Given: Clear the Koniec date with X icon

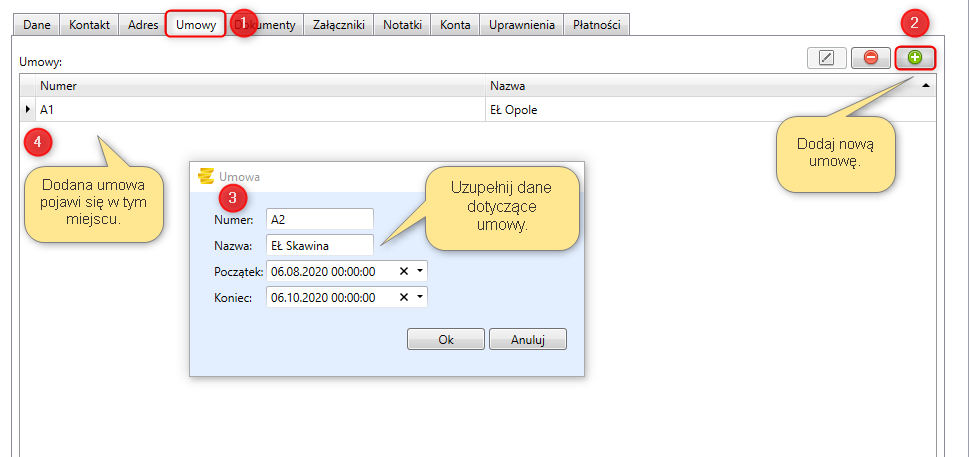Looking at the screenshot, I should 404,297.
